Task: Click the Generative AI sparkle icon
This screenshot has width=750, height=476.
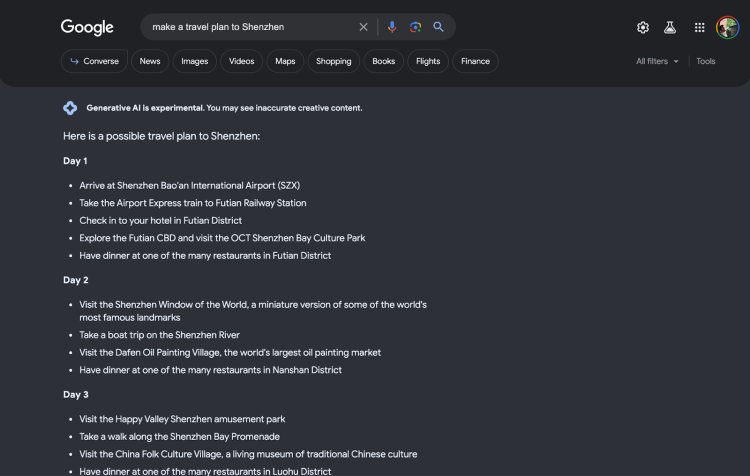Action: coord(70,108)
